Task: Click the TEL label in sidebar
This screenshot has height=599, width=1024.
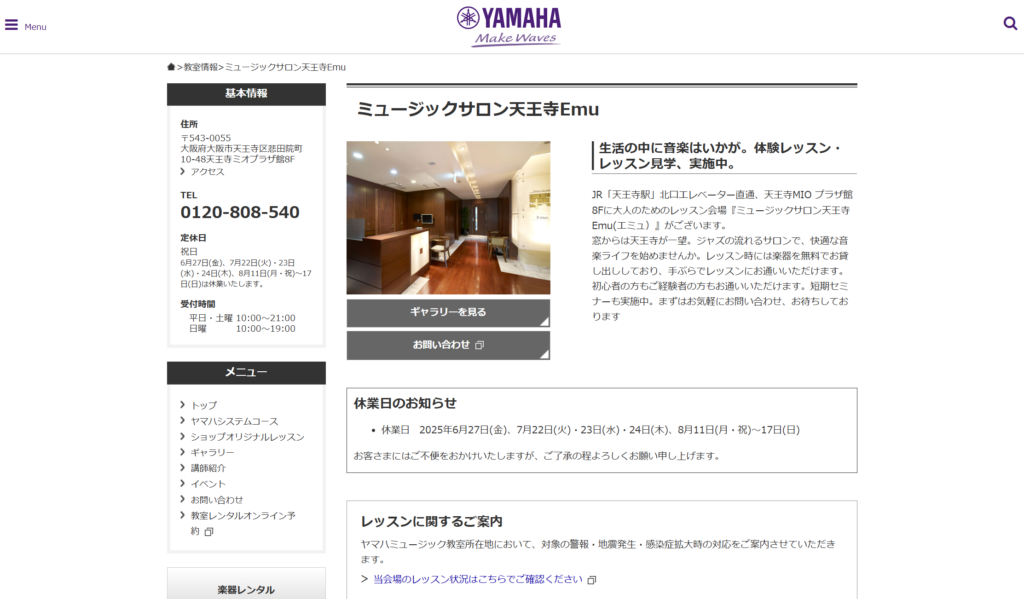Action: pyautogui.click(x=188, y=195)
